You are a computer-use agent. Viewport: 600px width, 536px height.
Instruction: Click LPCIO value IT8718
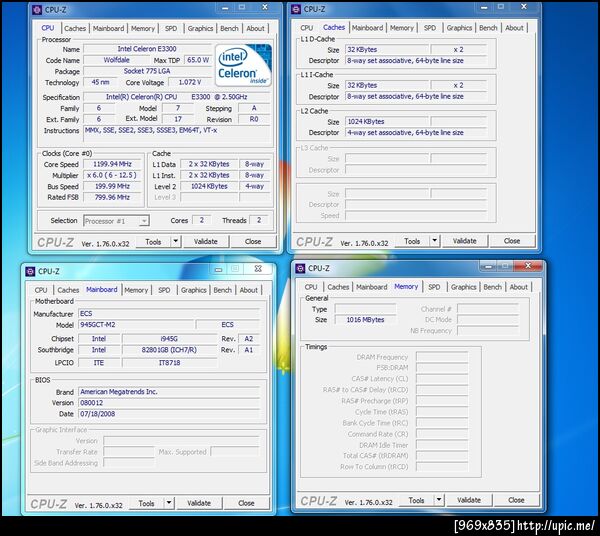170,362
